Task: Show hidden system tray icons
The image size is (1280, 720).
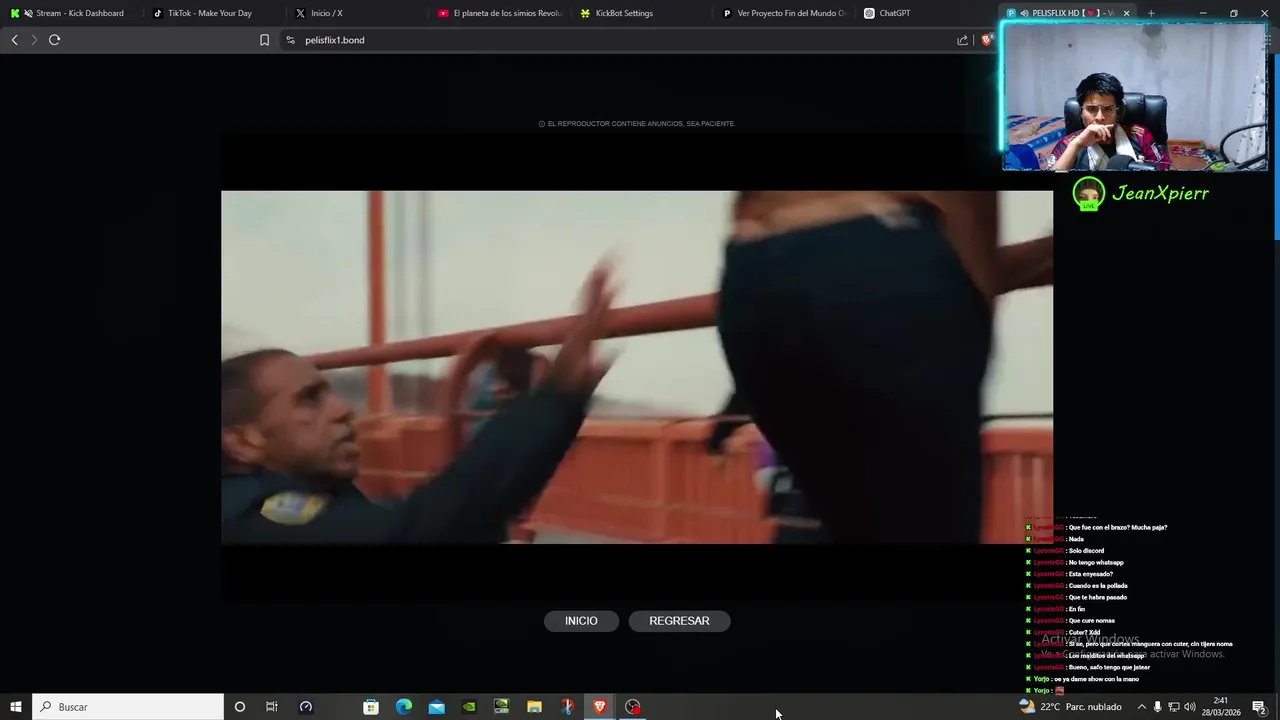Action: 1141,707
